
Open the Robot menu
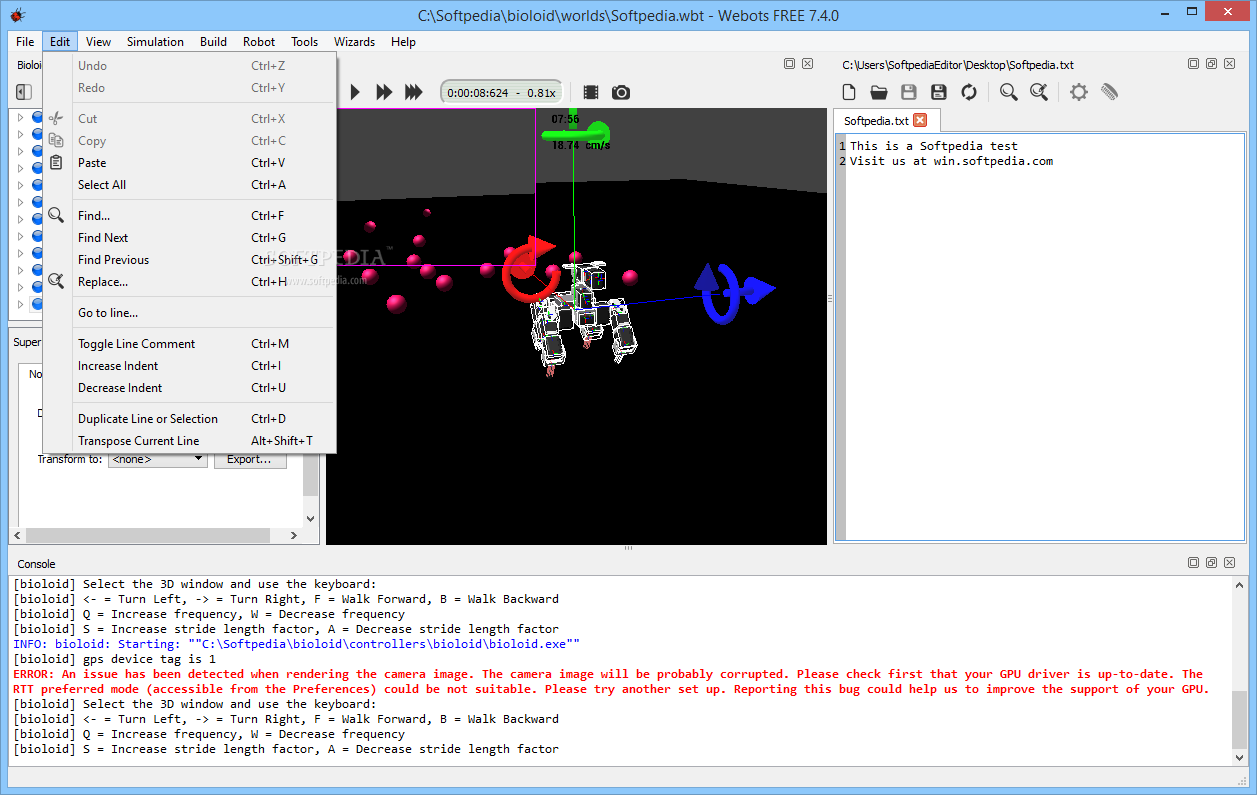tap(259, 42)
